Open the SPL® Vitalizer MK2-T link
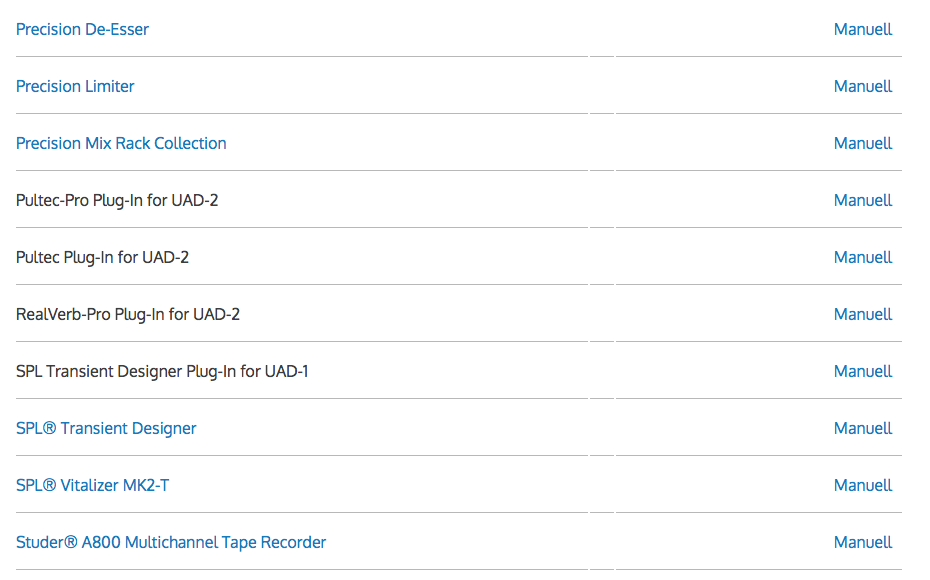The image size is (930, 580). 92,486
